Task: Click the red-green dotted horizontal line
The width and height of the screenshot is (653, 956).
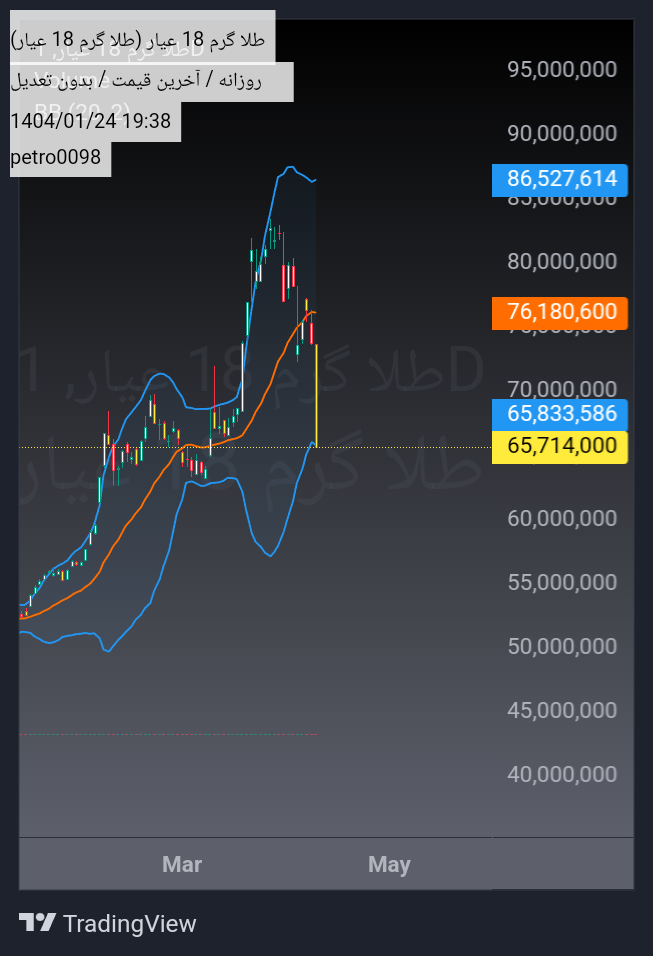Action: (x=170, y=734)
